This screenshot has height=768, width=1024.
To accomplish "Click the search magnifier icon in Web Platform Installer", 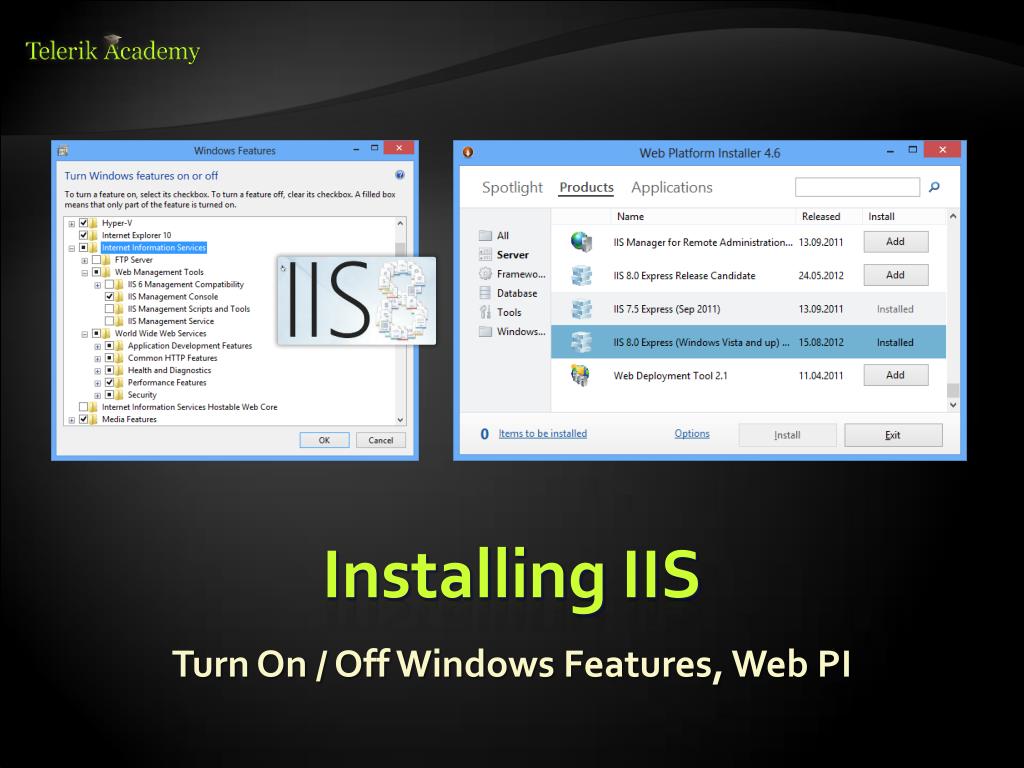I will 935,187.
